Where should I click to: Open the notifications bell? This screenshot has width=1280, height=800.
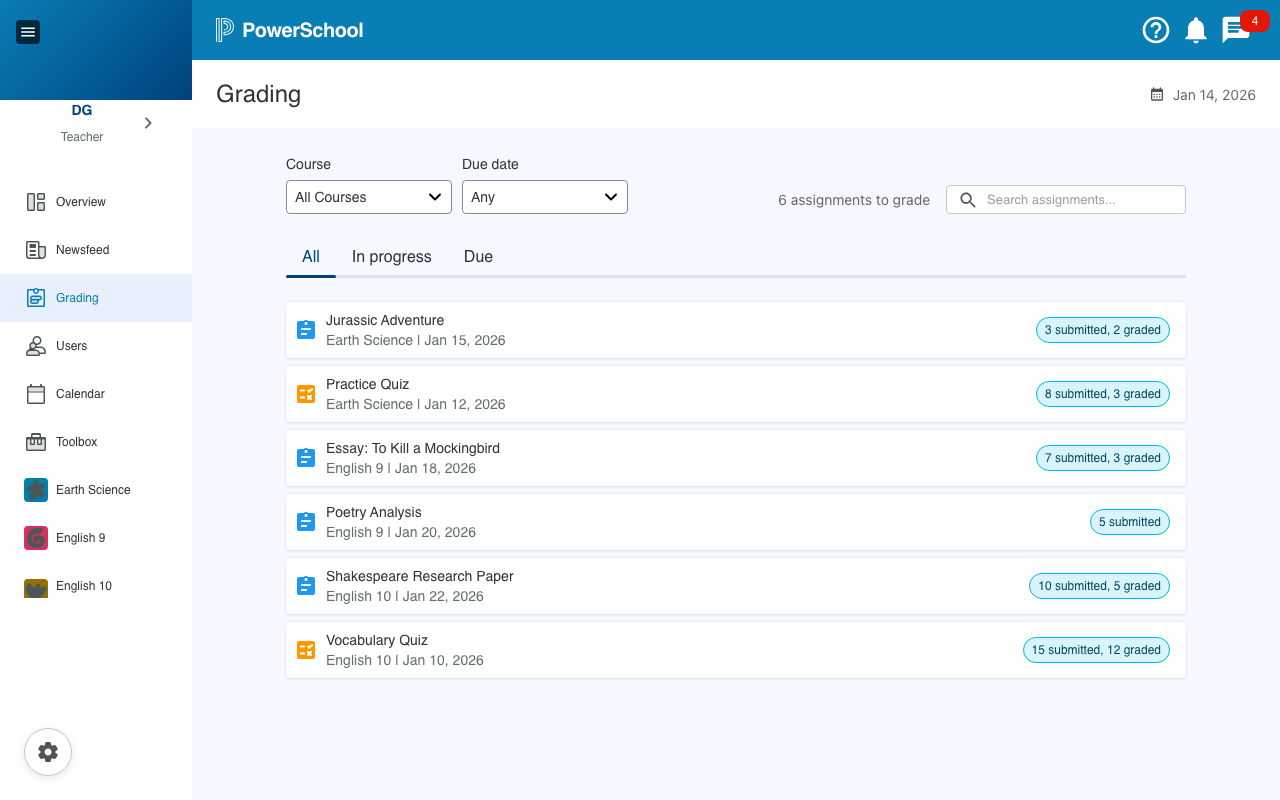(x=1195, y=30)
